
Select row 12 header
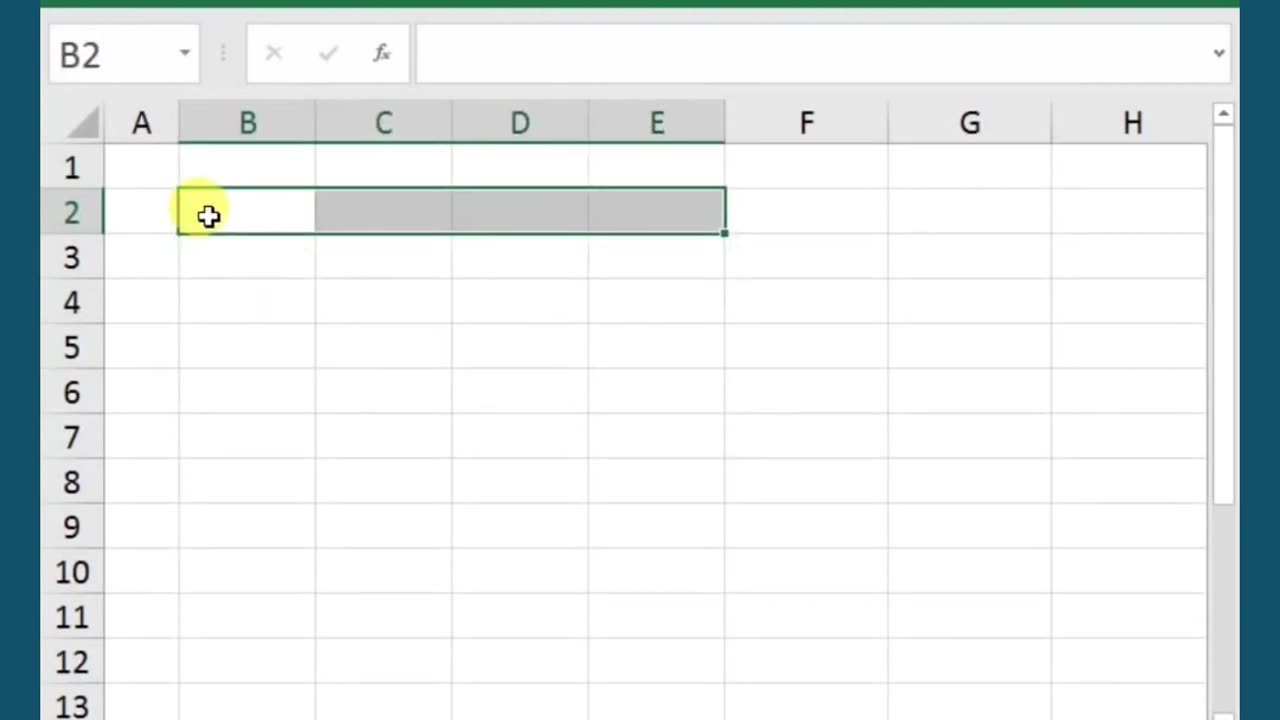[72, 662]
